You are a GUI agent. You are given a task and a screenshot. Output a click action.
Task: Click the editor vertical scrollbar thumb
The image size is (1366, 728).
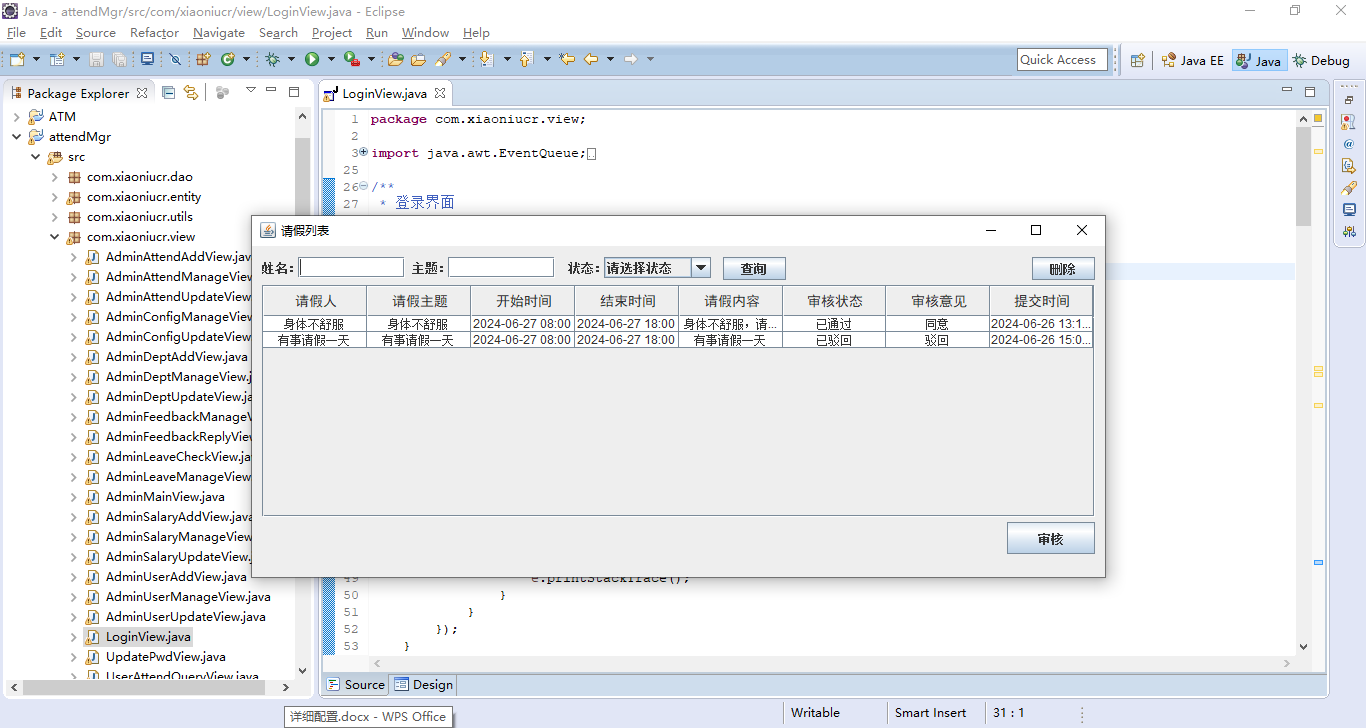(x=1303, y=177)
